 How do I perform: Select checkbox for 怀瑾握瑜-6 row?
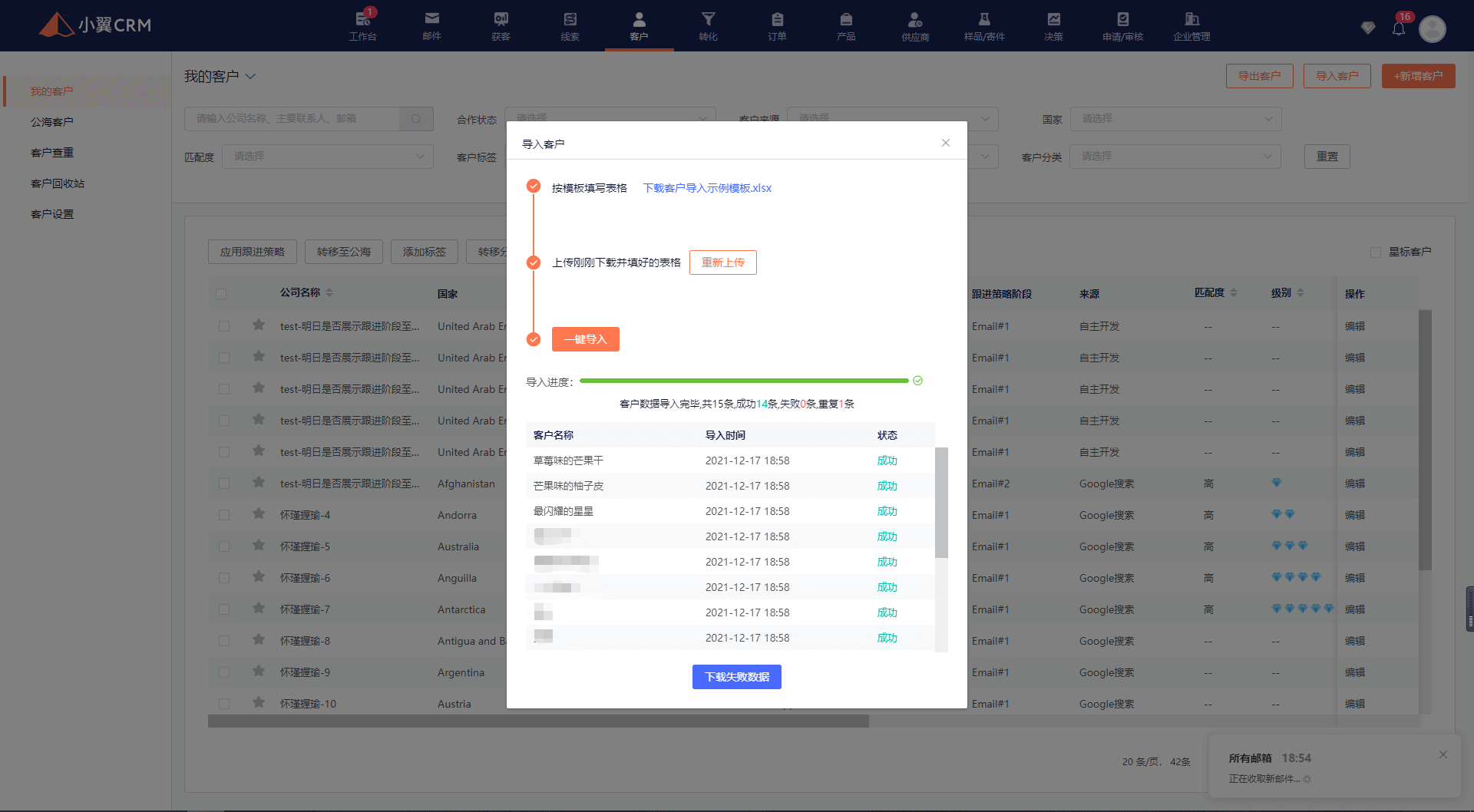click(x=224, y=578)
